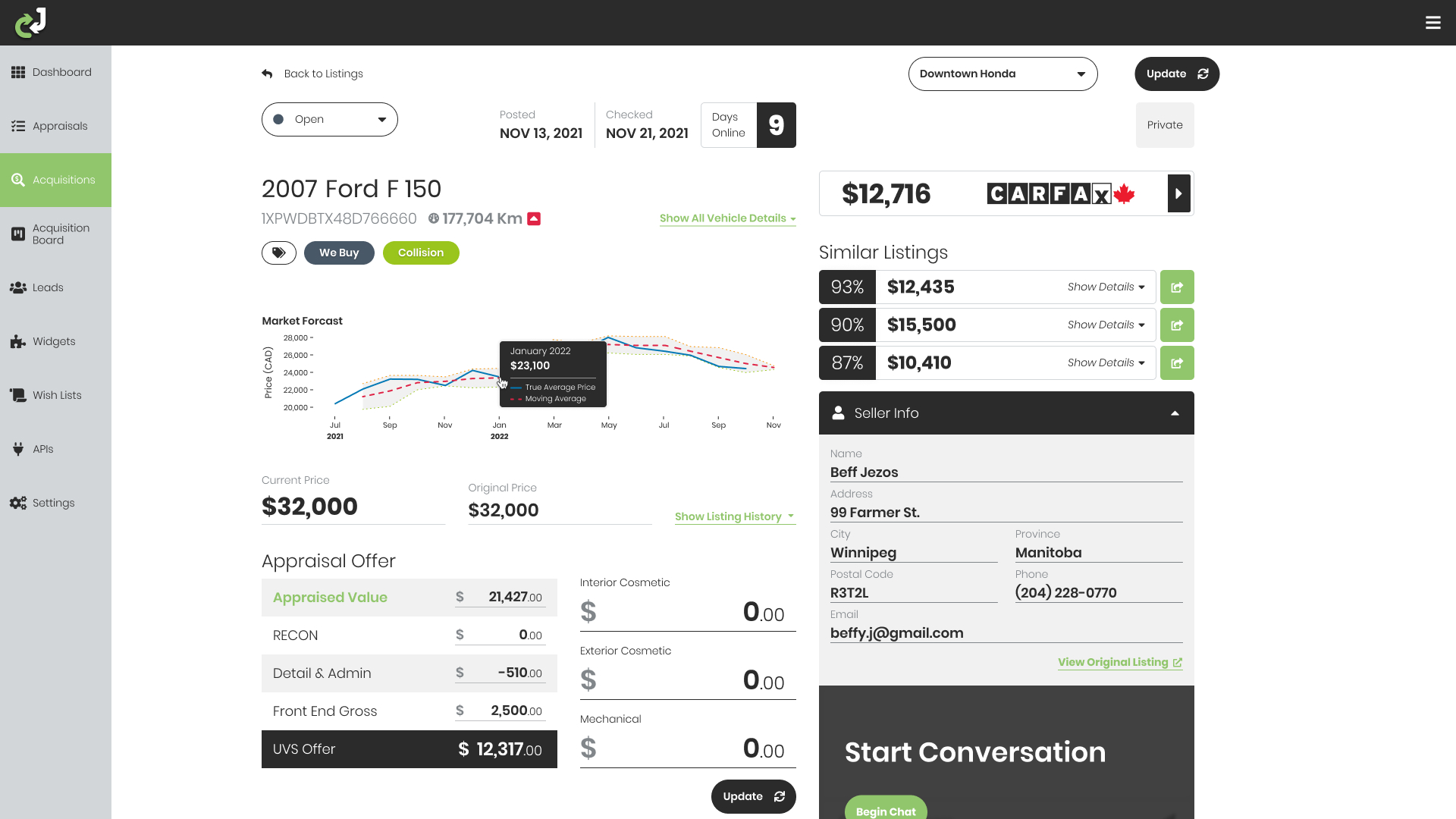Click the CARFAX arrow button
Screen dimensions: 1456x819
pos(1178,193)
